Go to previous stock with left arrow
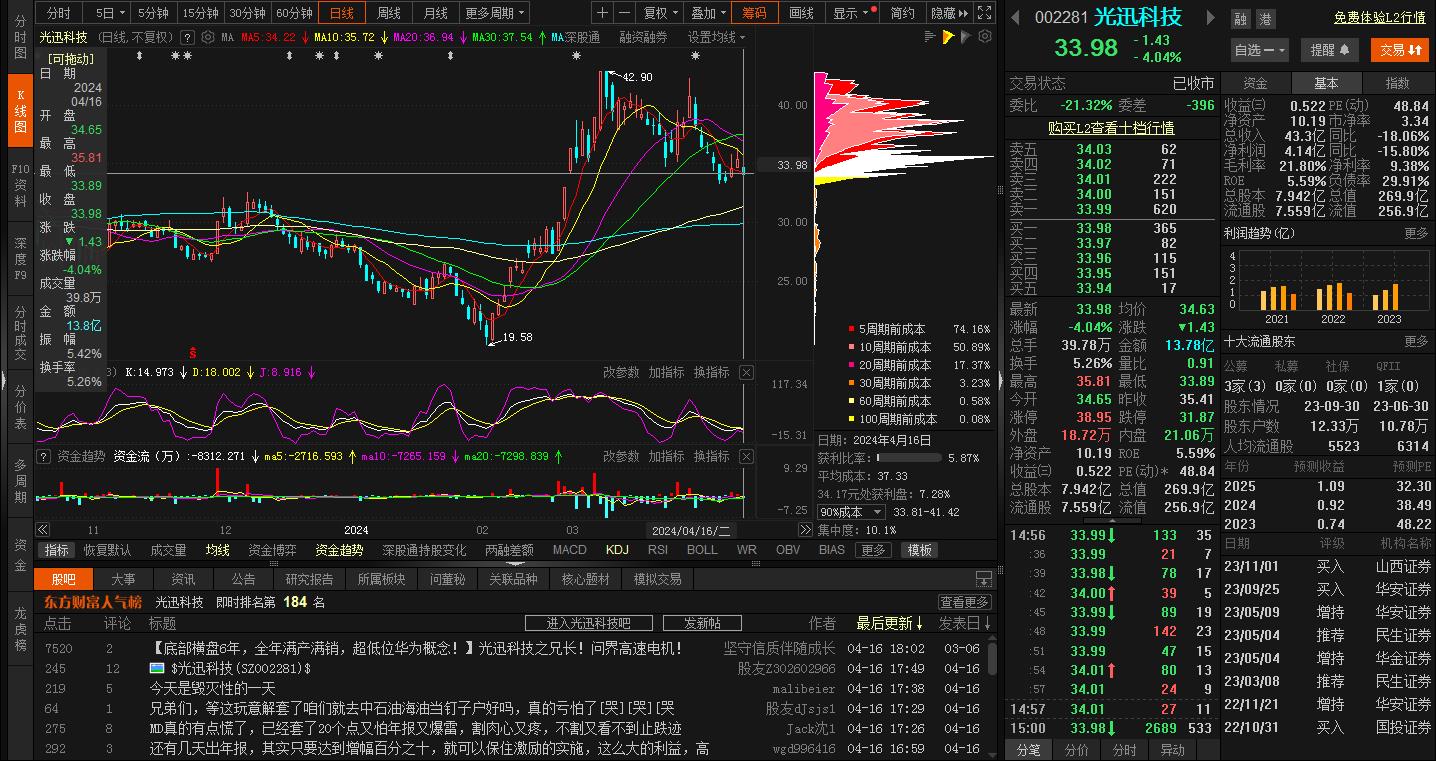This screenshot has height=761, width=1436. 1015,17
